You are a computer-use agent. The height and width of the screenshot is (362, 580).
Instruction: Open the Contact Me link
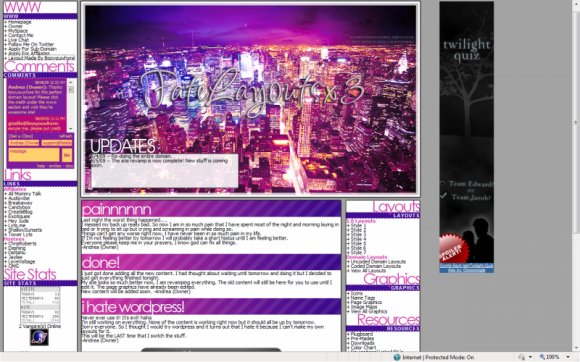point(21,35)
